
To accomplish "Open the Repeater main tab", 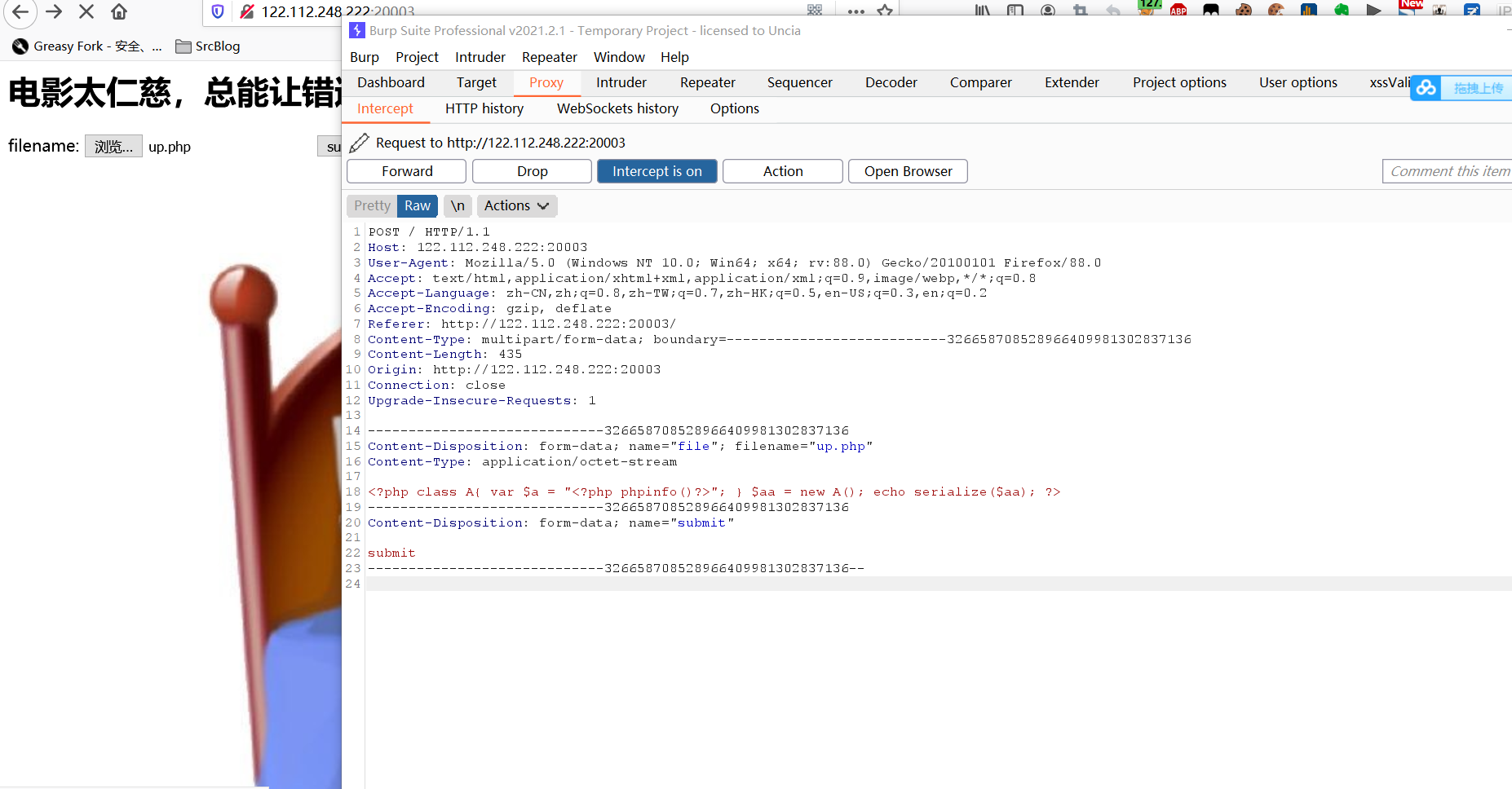I will [707, 82].
